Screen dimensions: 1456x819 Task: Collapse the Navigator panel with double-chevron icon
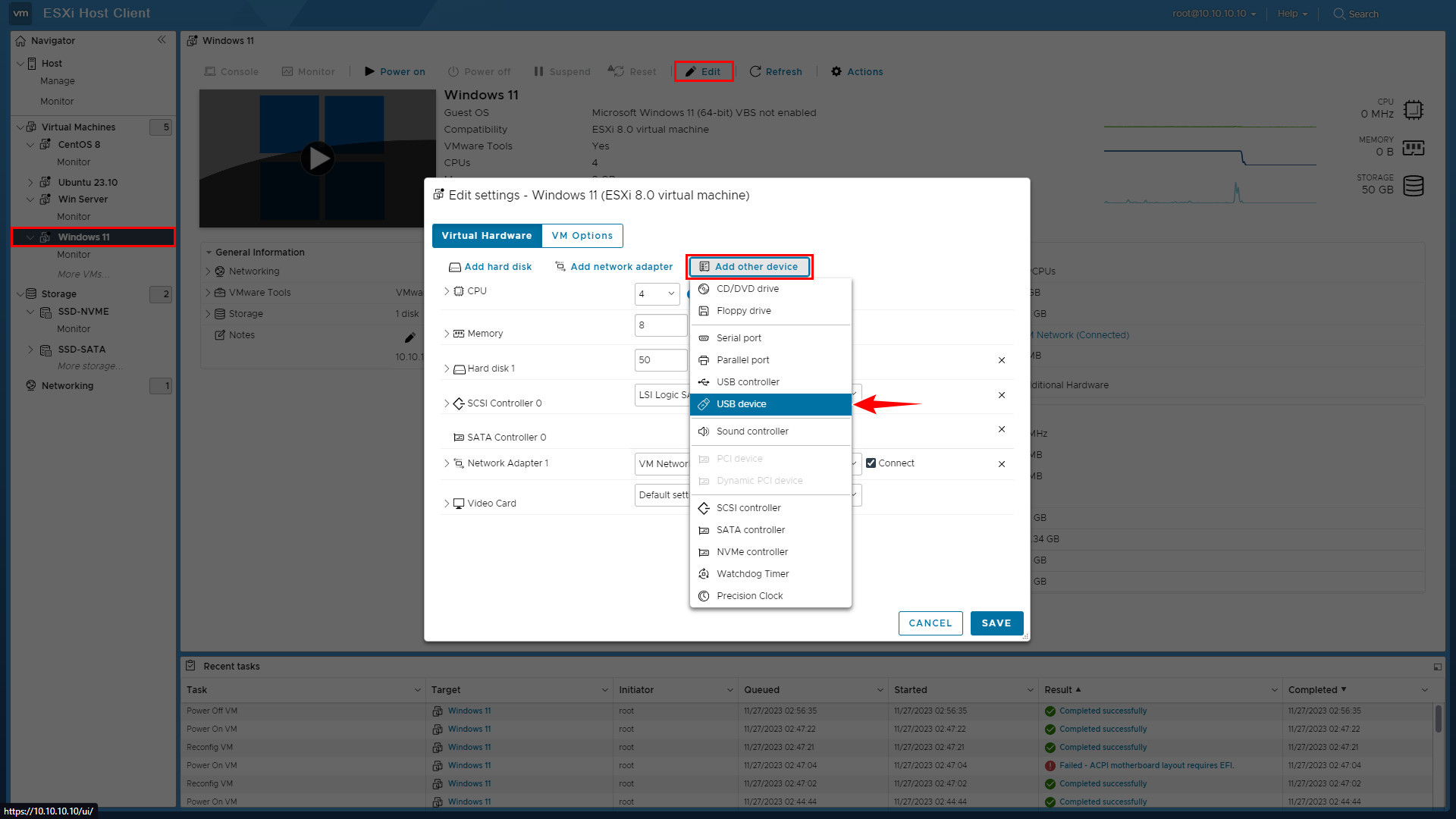162,40
